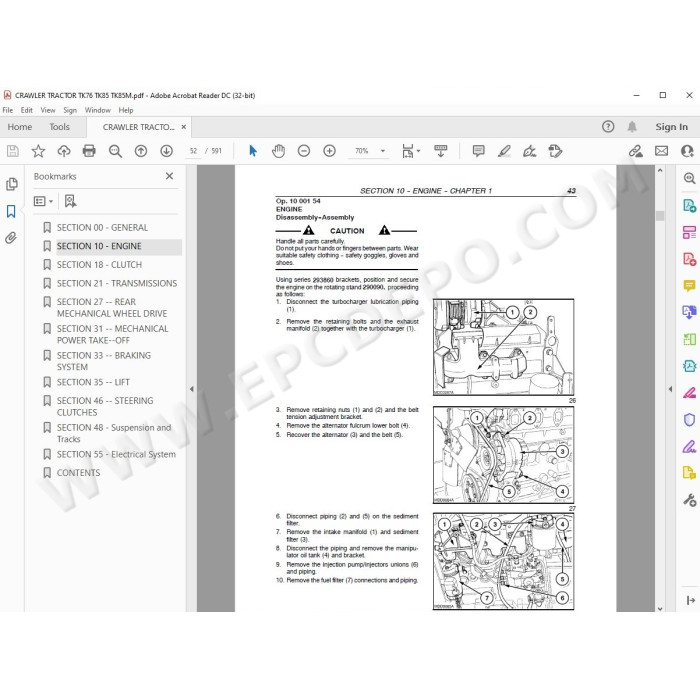Open bookmark SECTION 00 - GENERAL
Viewport: 700px width, 700px height.
102,228
